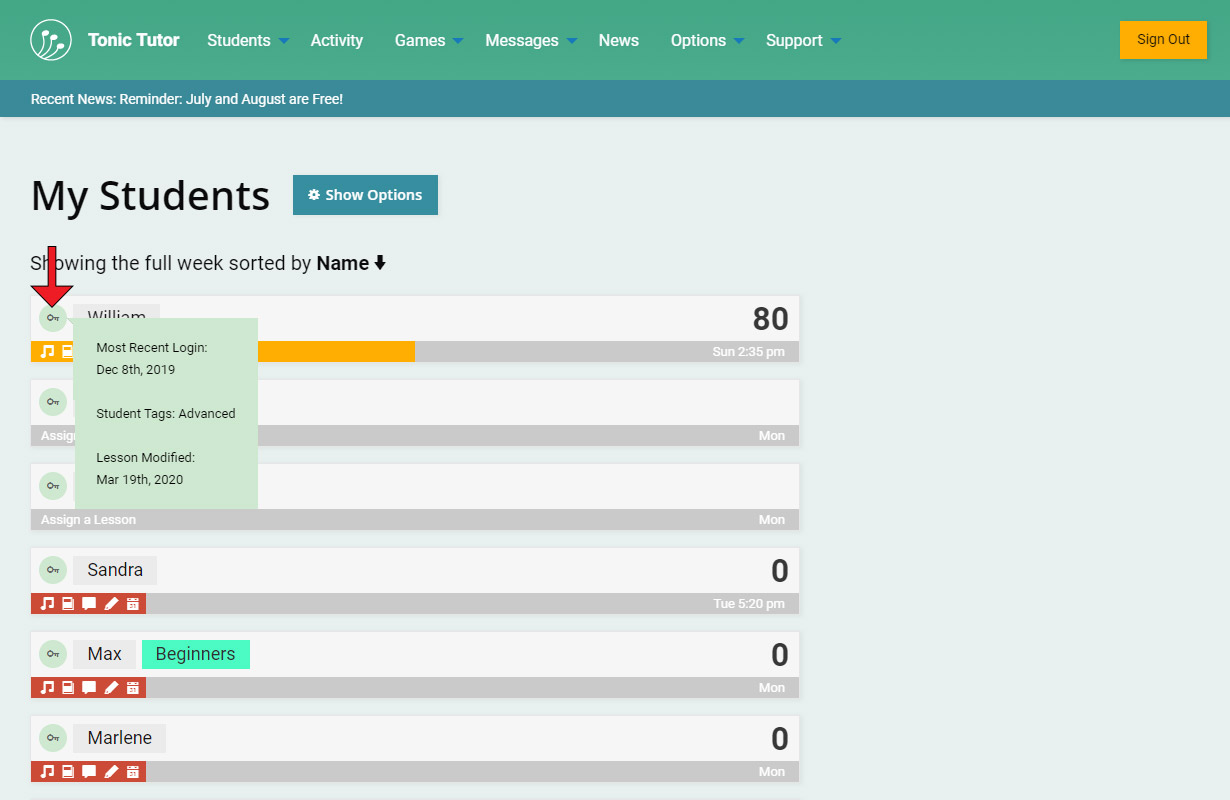Click the pencil icon in Sandra's row
Viewport: 1230px width, 800px height.
click(x=111, y=604)
